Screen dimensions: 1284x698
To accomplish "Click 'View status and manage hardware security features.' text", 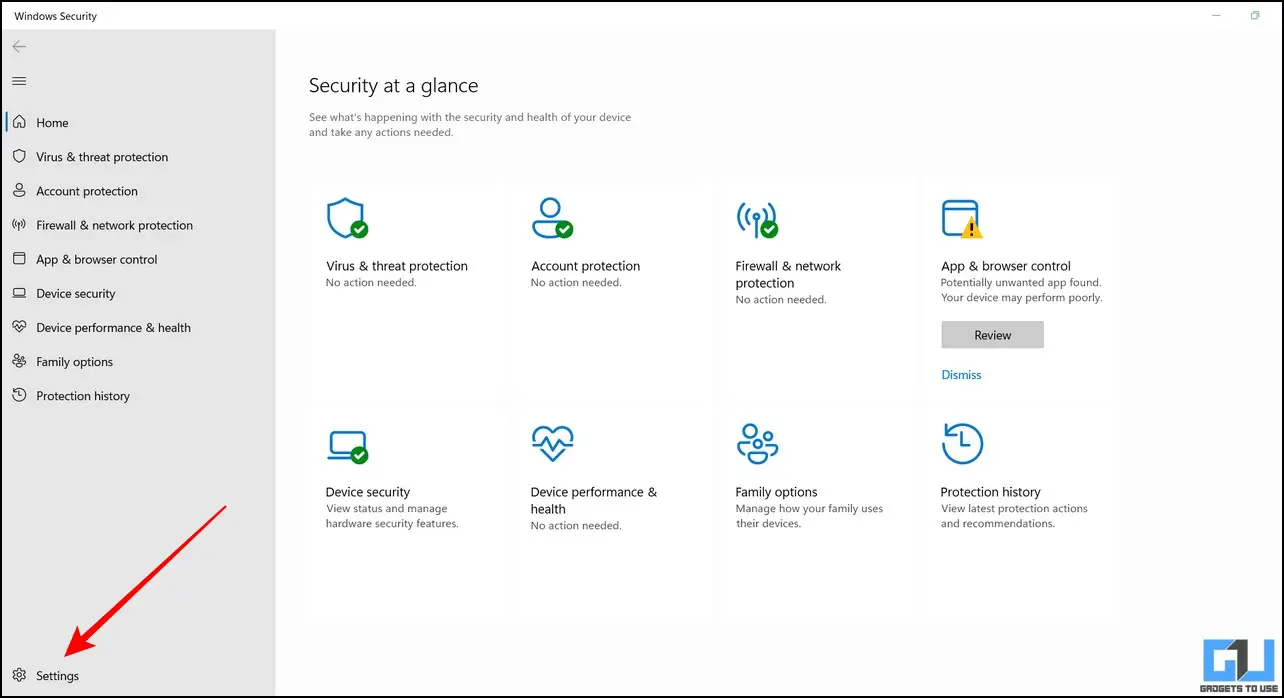I will click(x=392, y=516).
